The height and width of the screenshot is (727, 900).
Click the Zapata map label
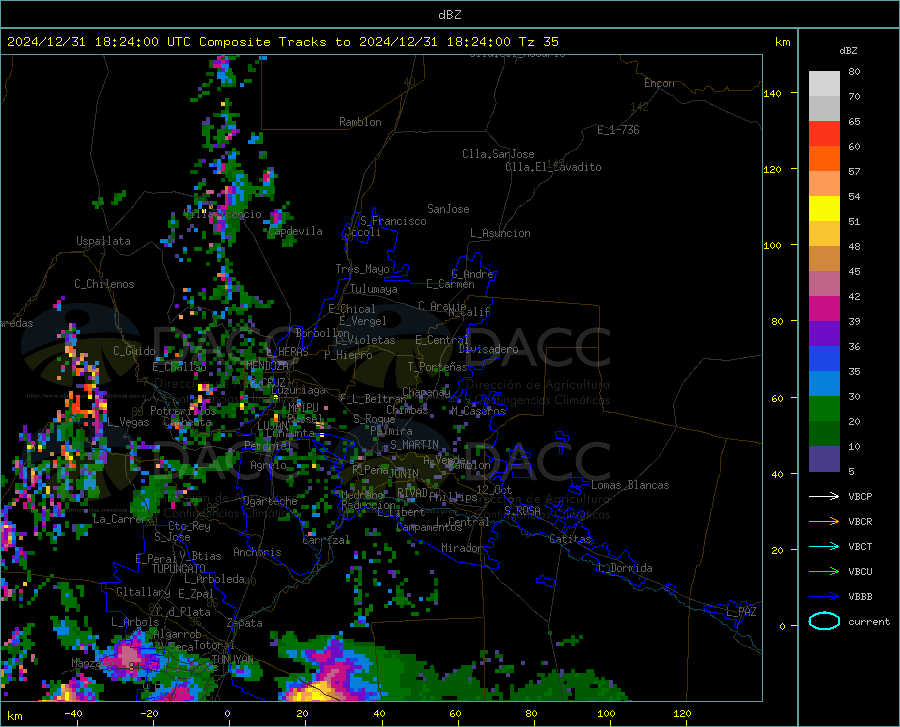245,623
